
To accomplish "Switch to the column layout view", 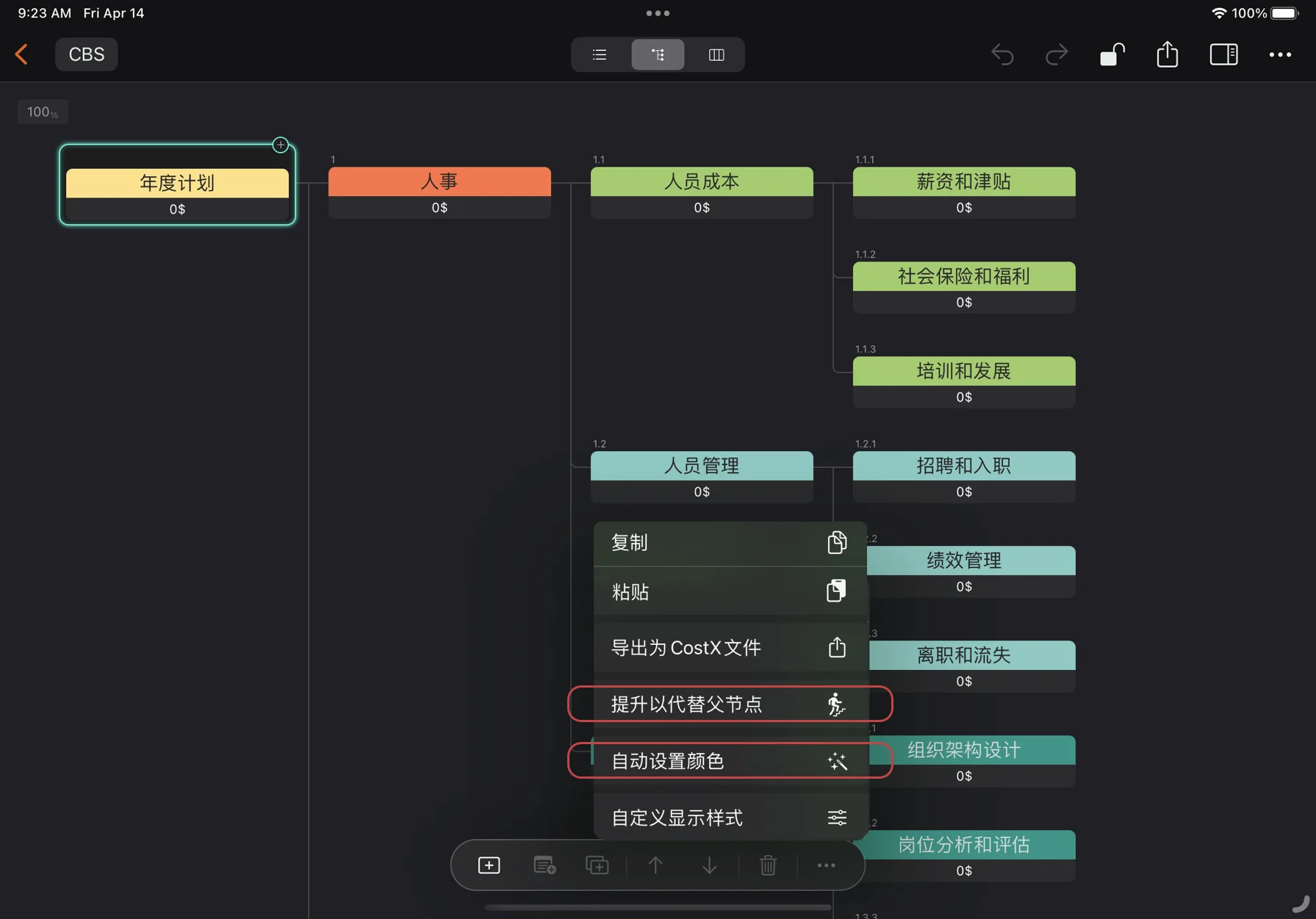I will (x=715, y=54).
